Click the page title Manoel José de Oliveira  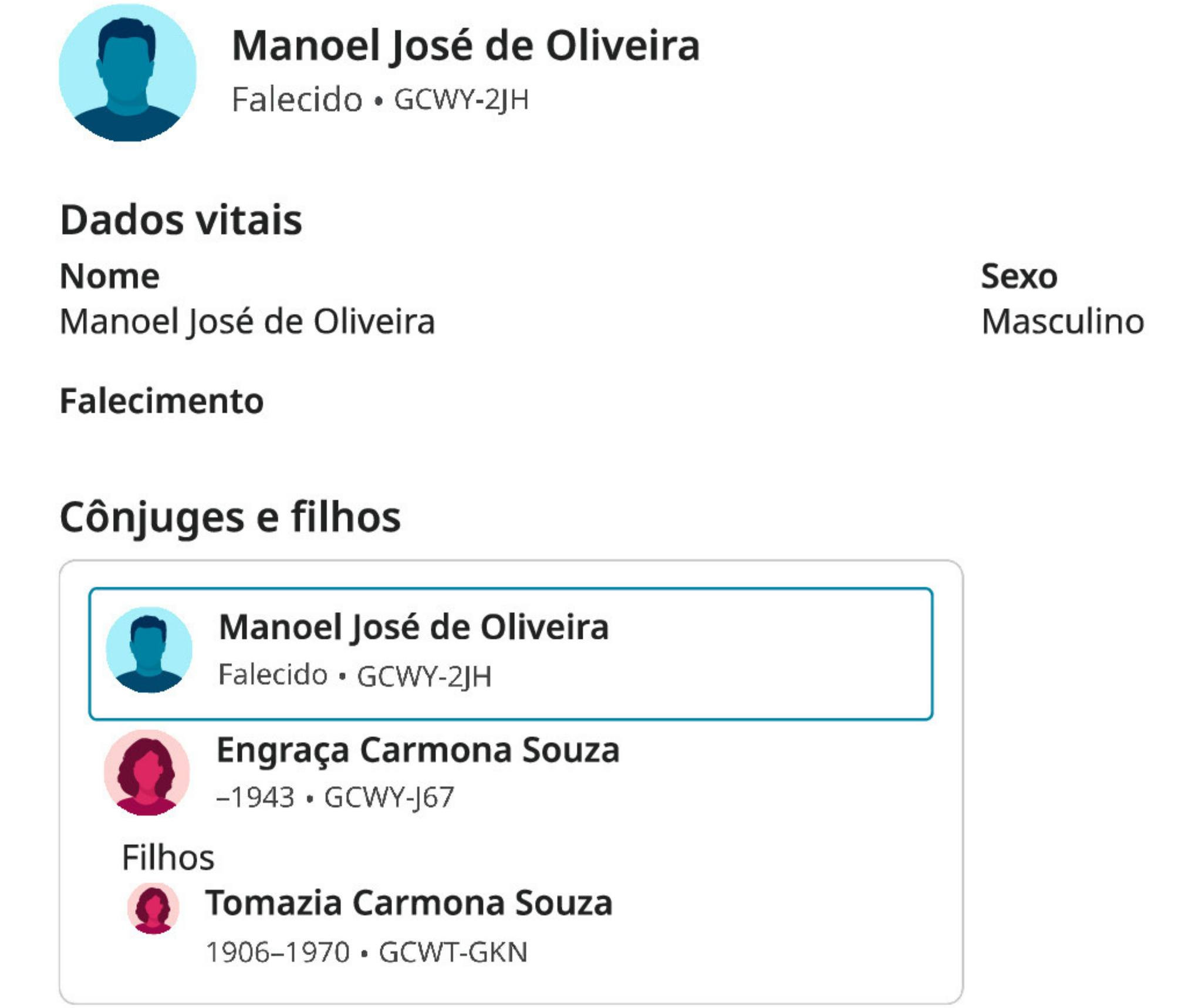pos(465,46)
